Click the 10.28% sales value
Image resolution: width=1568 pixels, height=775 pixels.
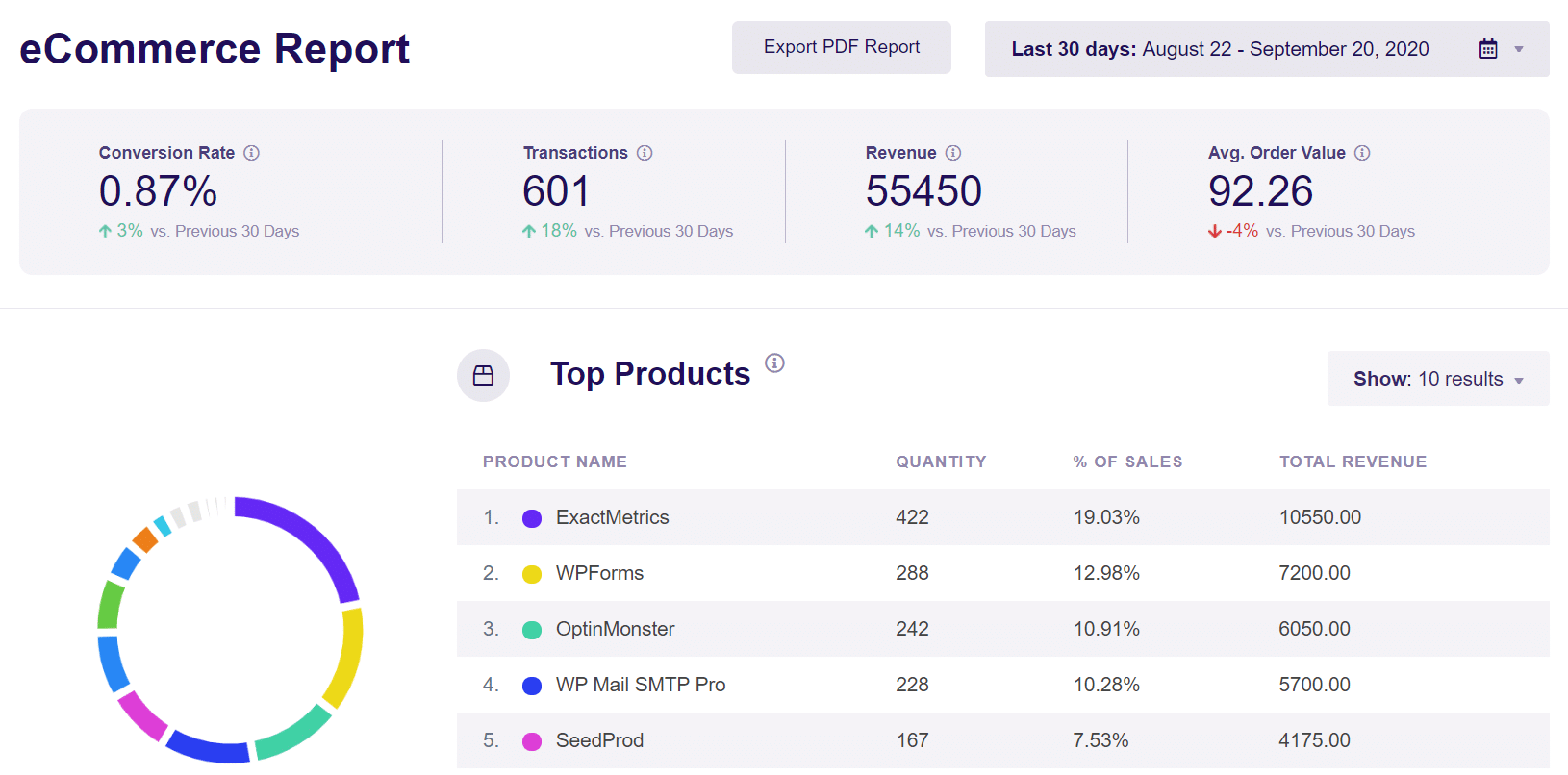[x=1106, y=685]
